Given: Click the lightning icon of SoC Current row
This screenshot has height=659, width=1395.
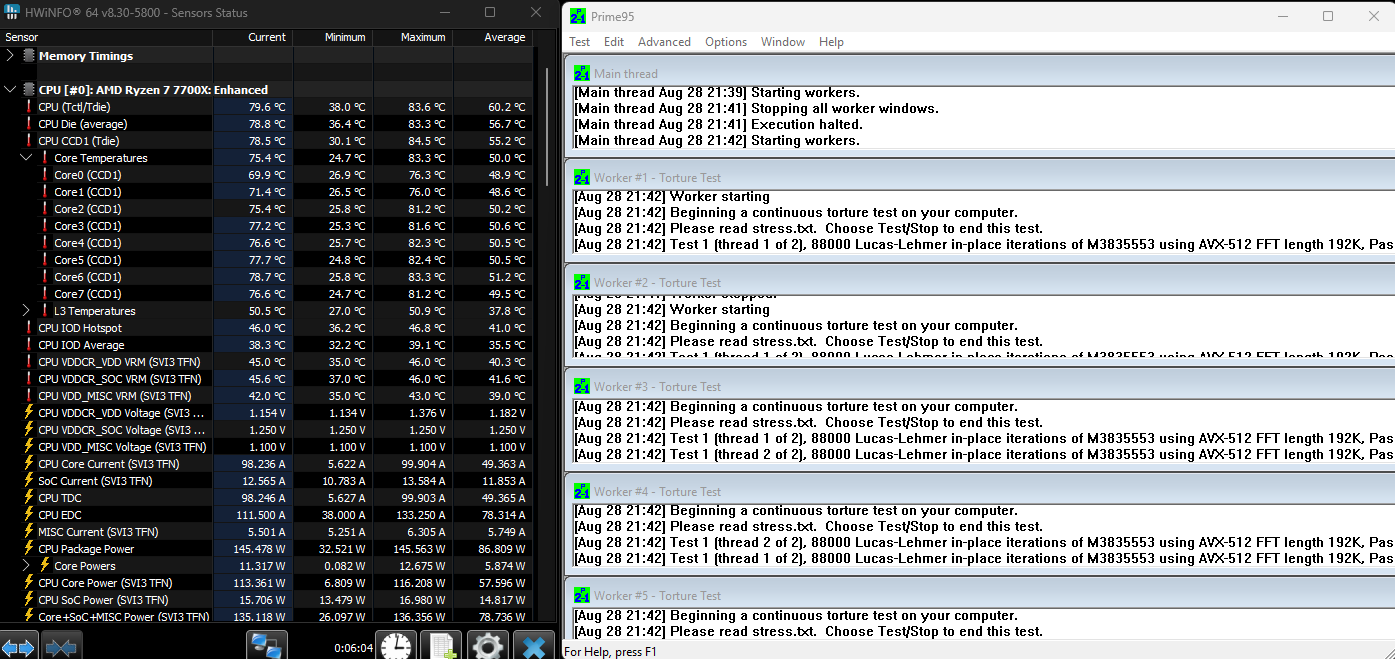Looking at the screenshot, I should (28, 480).
